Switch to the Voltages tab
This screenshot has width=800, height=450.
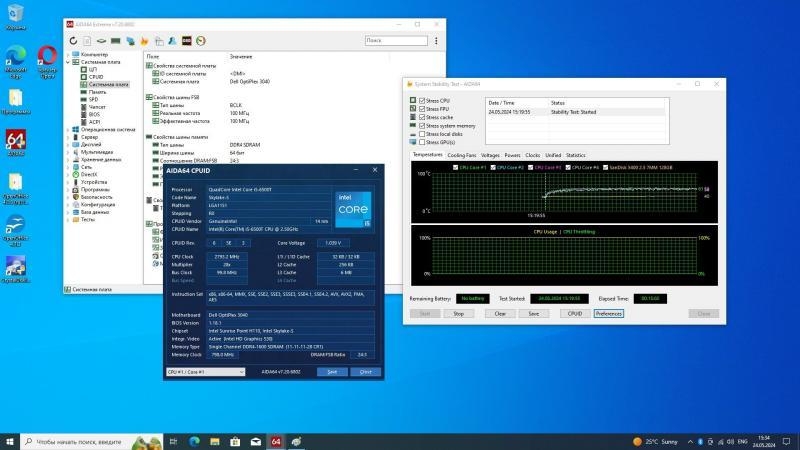tap(490, 155)
